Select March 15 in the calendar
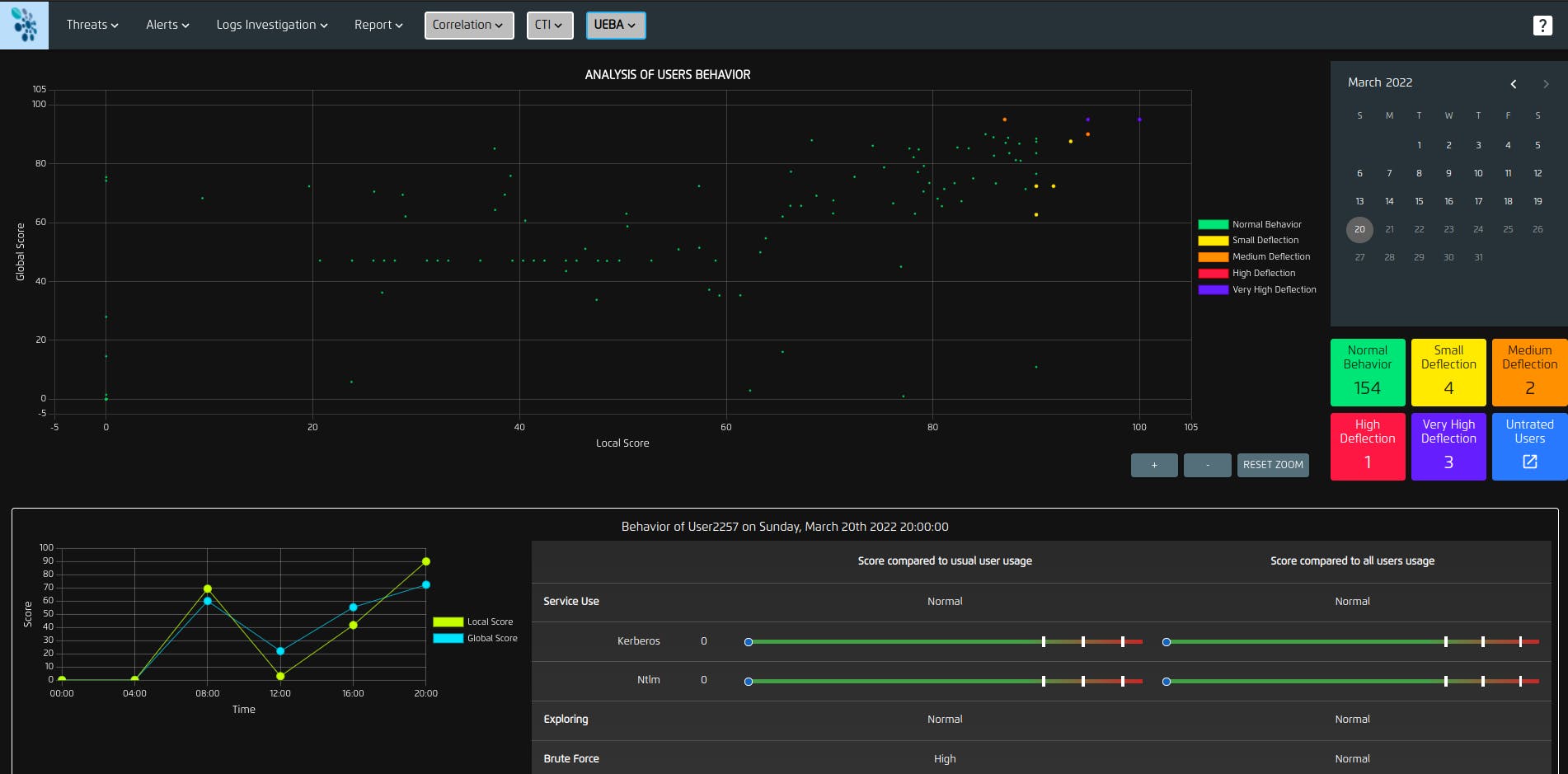Screen dimensions: 1568x774 (x=1419, y=201)
